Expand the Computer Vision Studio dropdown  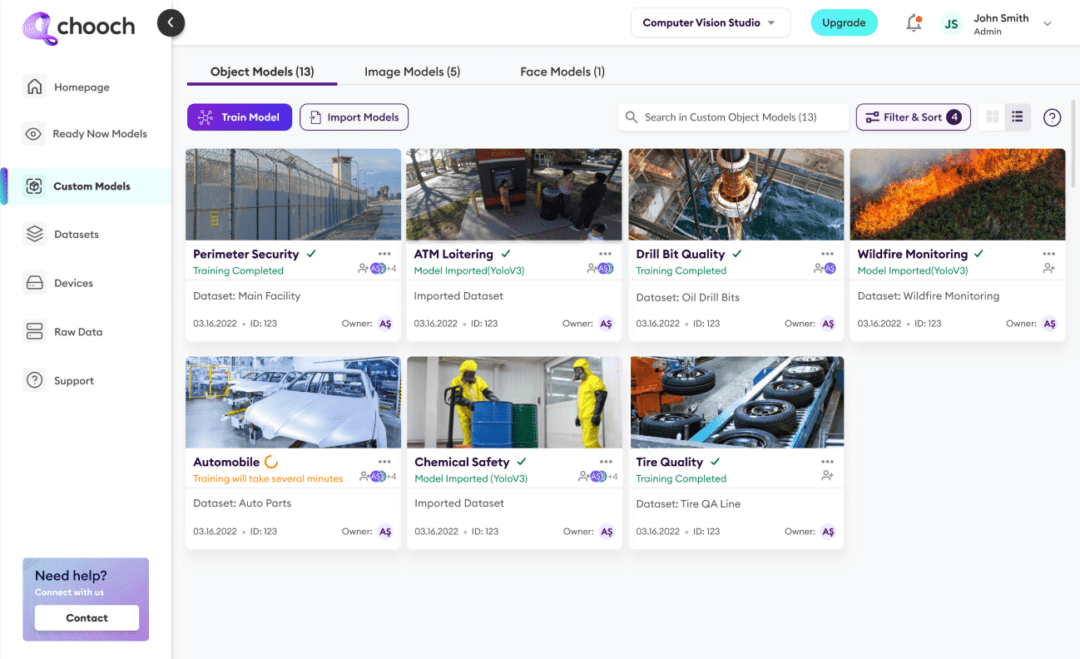pyautogui.click(x=710, y=23)
